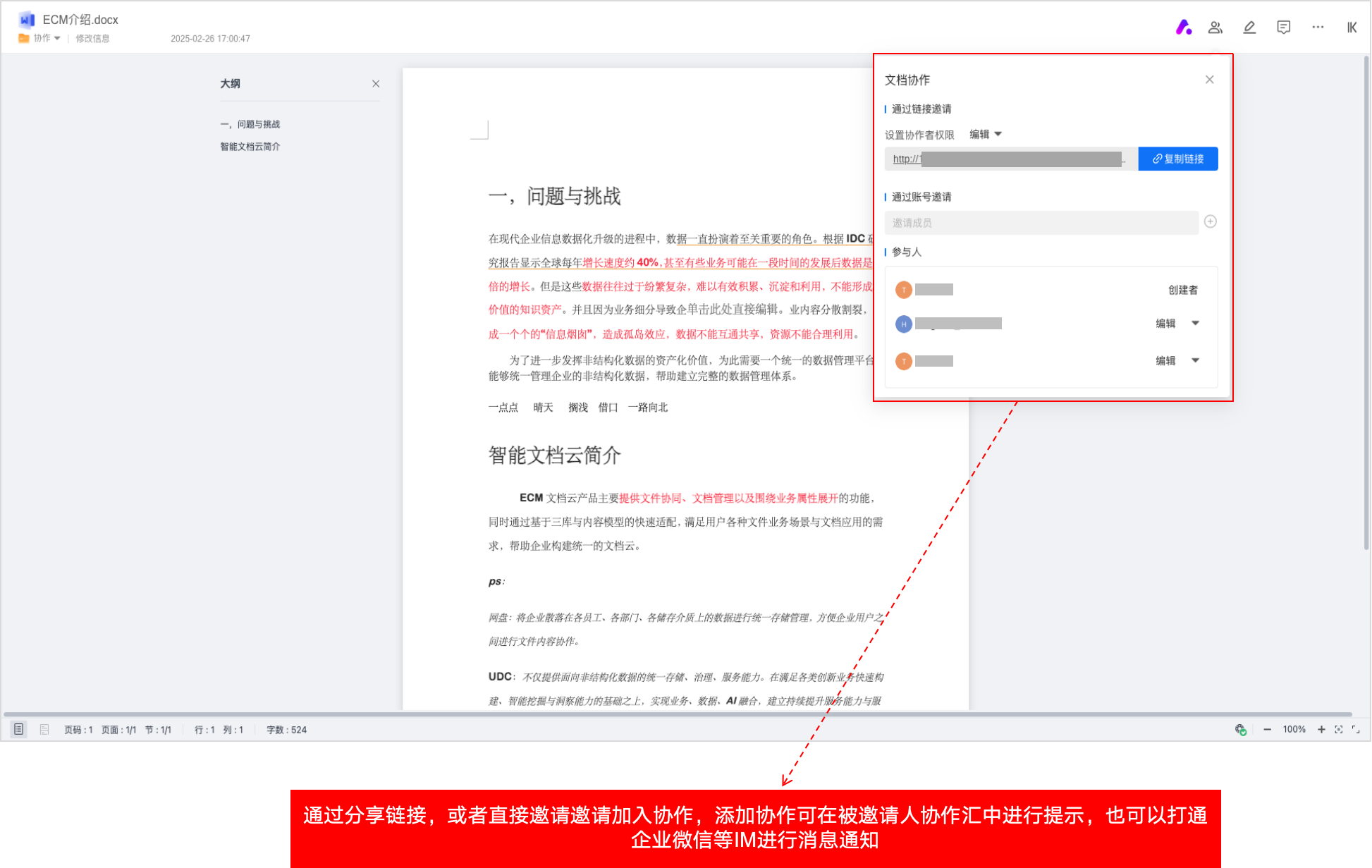Open permission dropdown for the third participant
Screen dimensions: 1372x868
pyautogui.click(x=1195, y=360)
